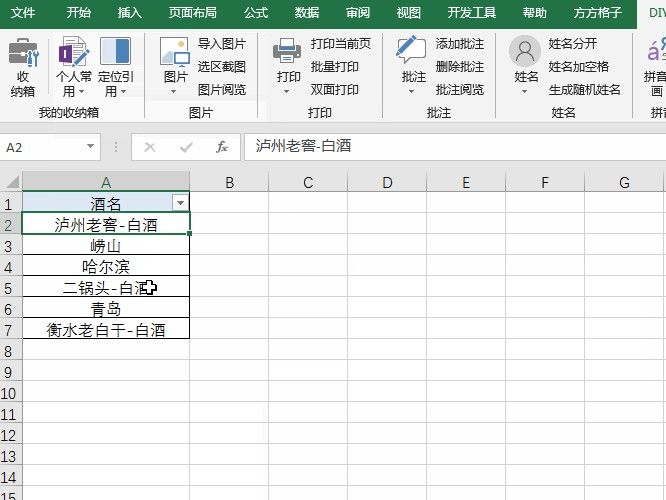
Task: Switch to the 页面布局 tab
Action: click(x=192, y=13)
